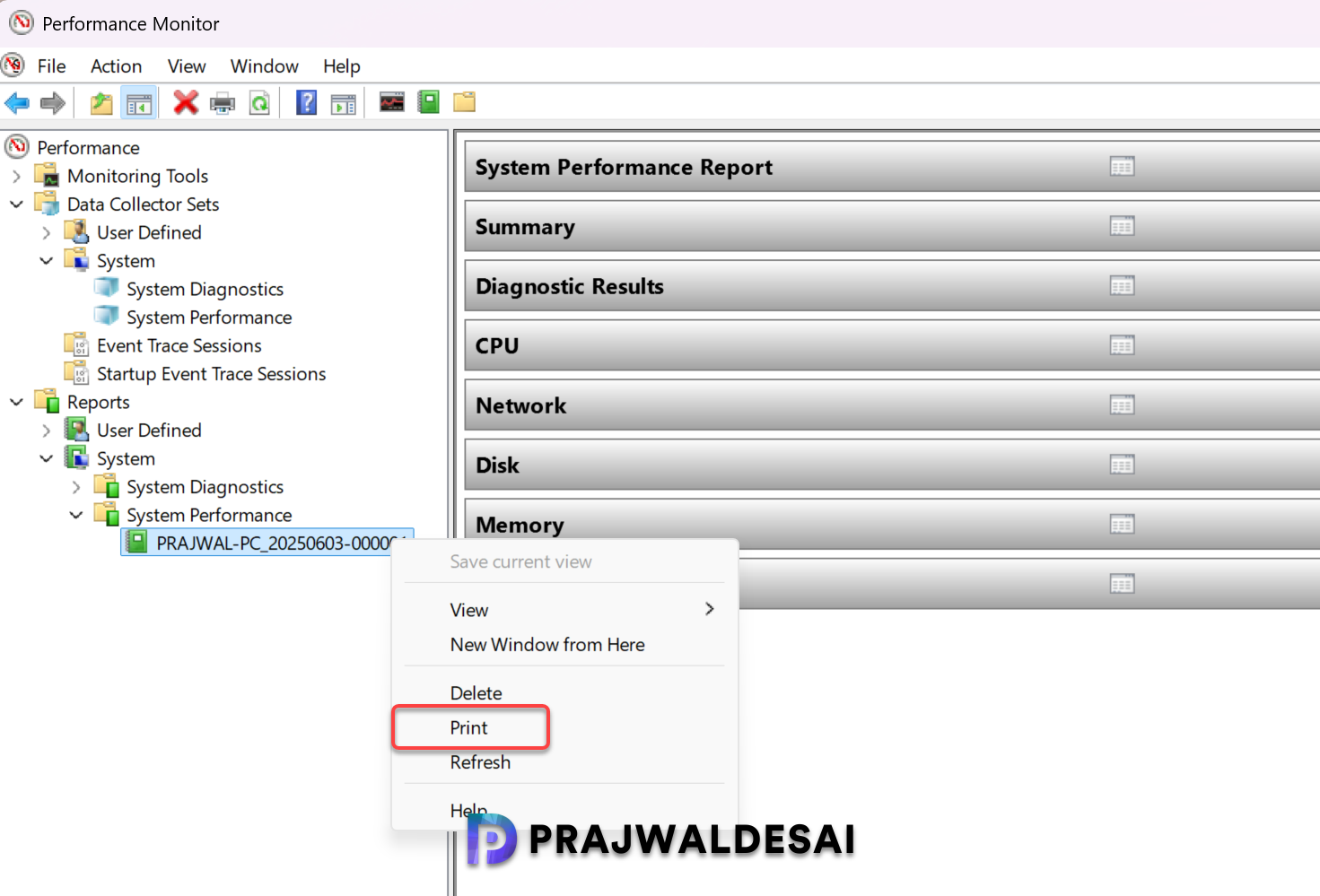Open the Help menu in menu bar
This screenshot has width=1320, height=896.
(x=342, y=66)
